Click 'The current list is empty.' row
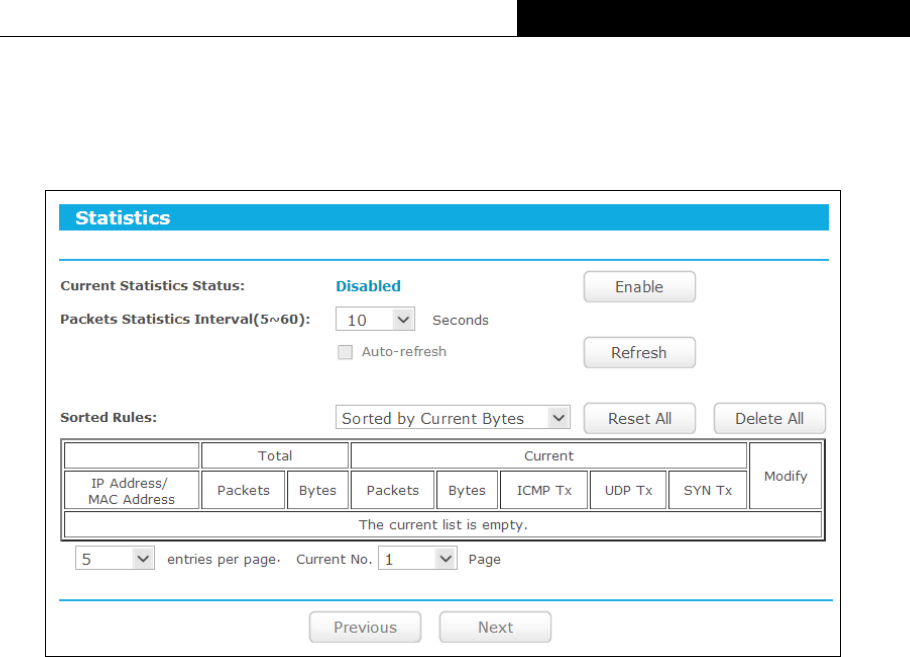This screenshot has width=910, height=657. [443, 525]
